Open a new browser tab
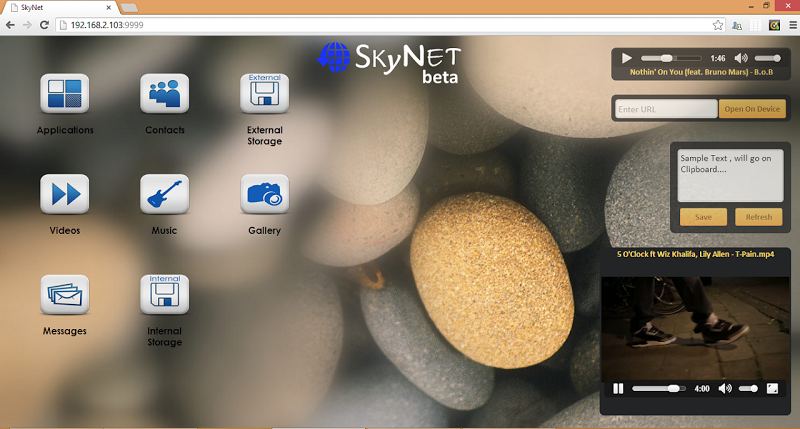This screenshot has height=429, width=800. (x=129, y=8)
